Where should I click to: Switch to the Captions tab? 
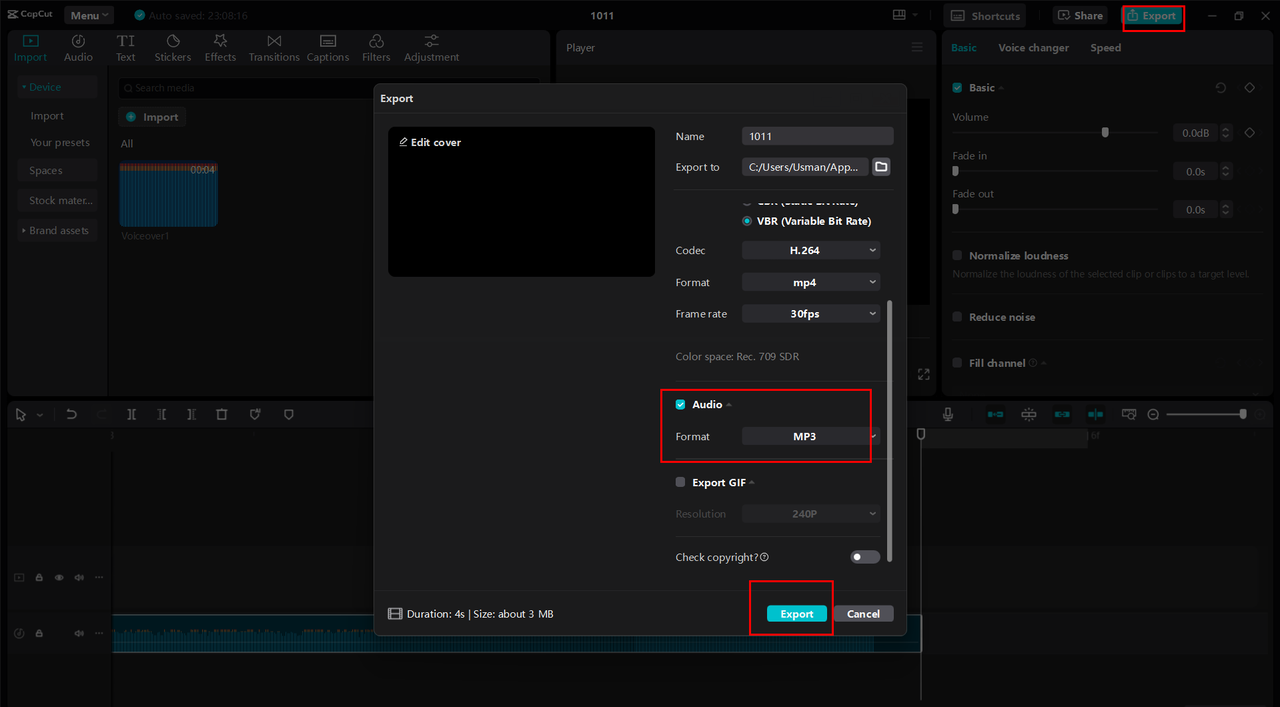click(328, 48)
